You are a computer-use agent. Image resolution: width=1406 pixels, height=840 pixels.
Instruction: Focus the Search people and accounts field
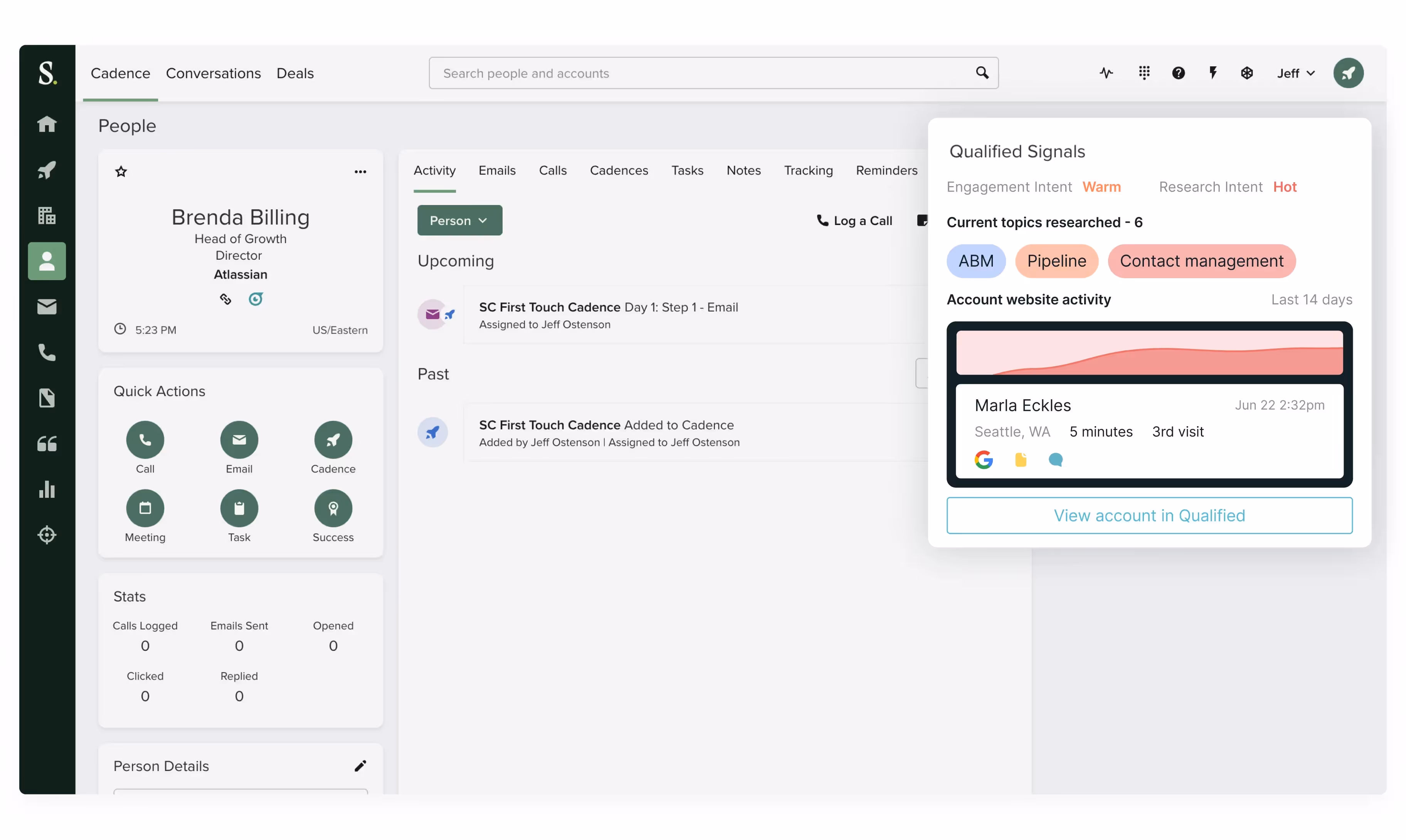[x=702, y=73]
